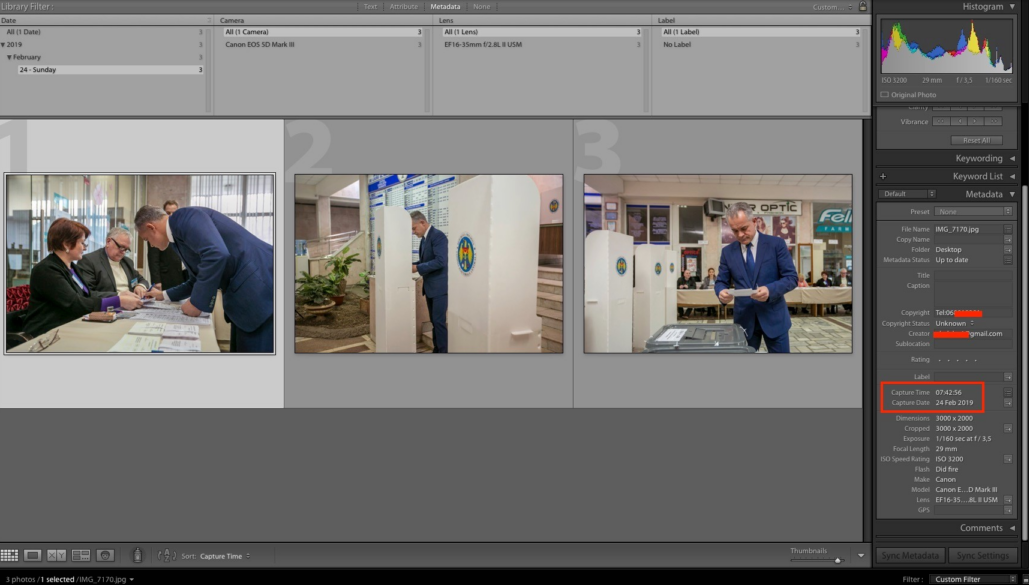Viewport: 1029px width, 585px height.
Task: Collapse the 2019 date tree
Action: point(3,45)
